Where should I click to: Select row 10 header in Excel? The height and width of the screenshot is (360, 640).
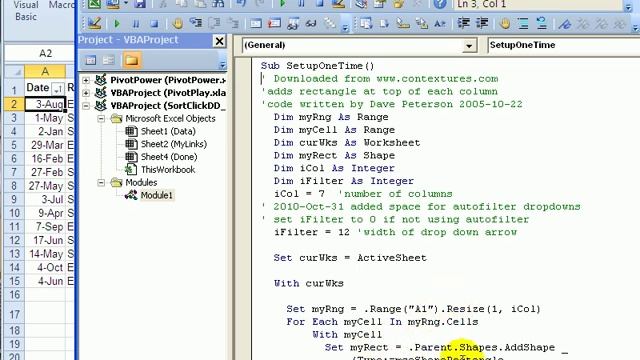pyautogui.click(x=14, y=213)
